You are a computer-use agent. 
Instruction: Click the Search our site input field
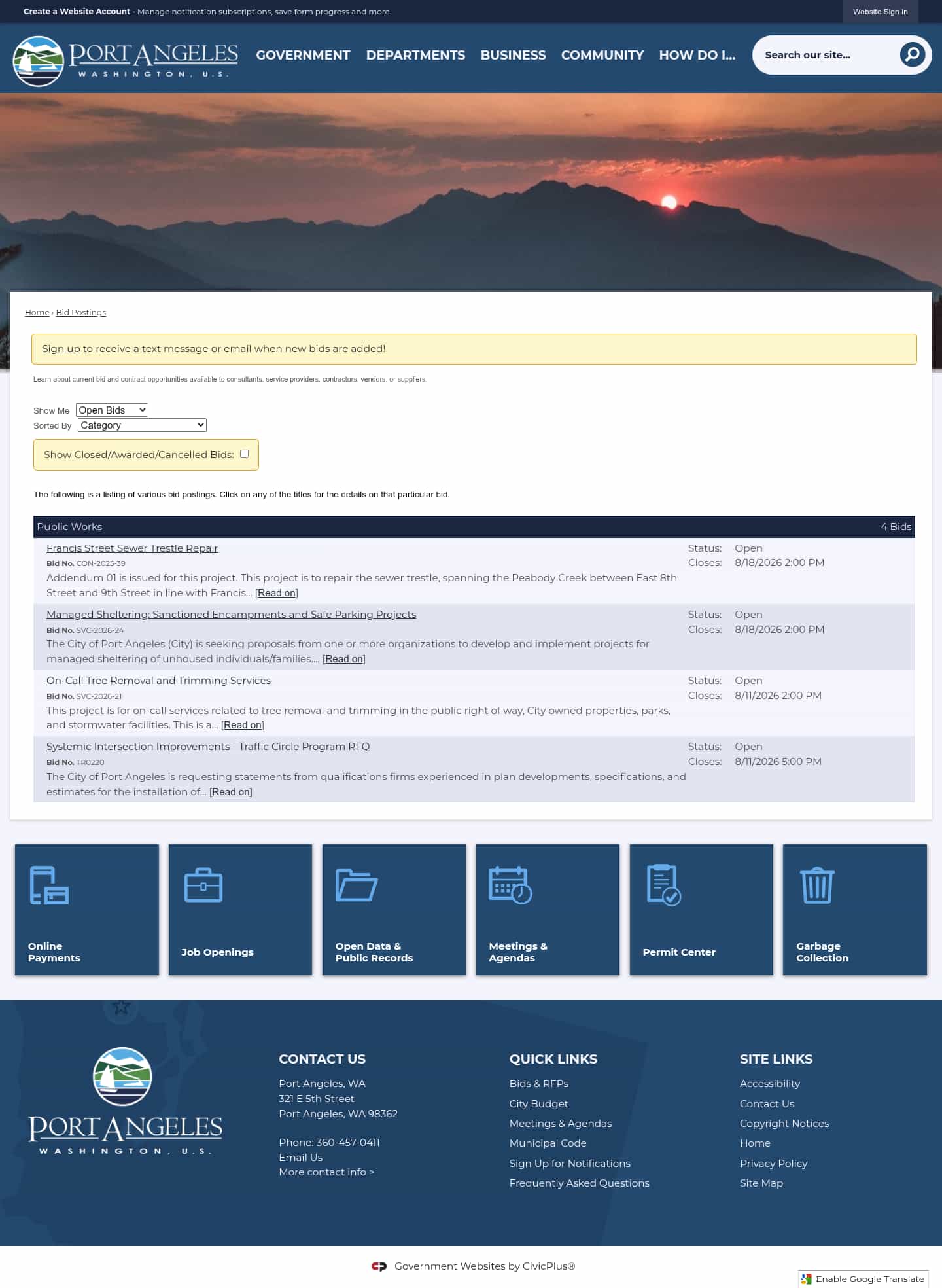(x=828, y=55)
